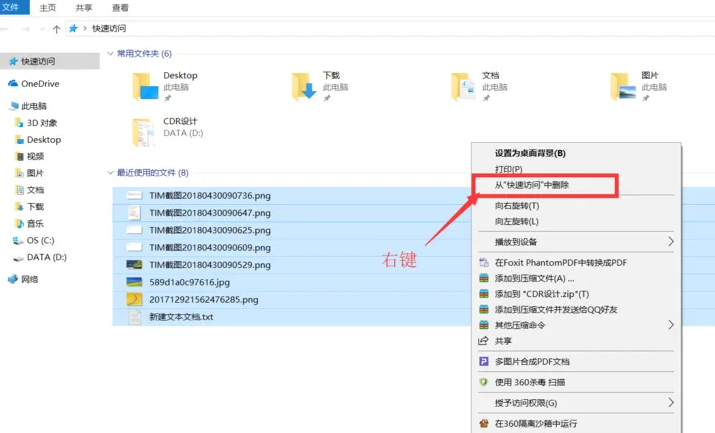Click the 此电脑 computer icon in sidebar

click(x=13, y=106)
